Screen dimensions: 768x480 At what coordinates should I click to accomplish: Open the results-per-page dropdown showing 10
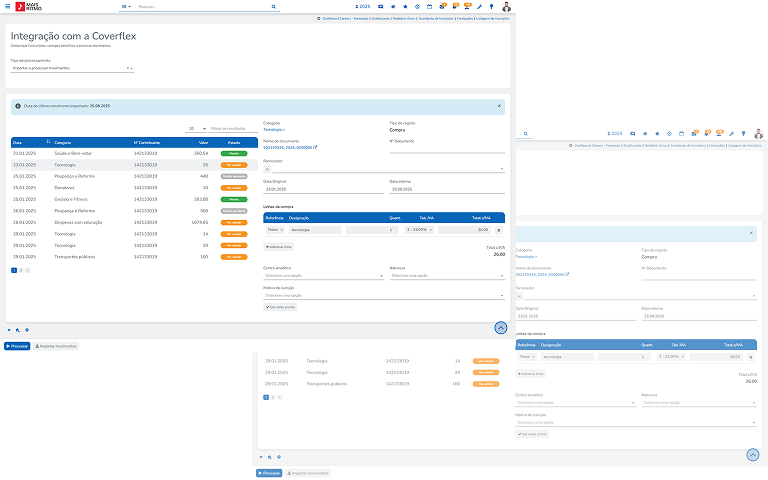(x=197, y=129)
